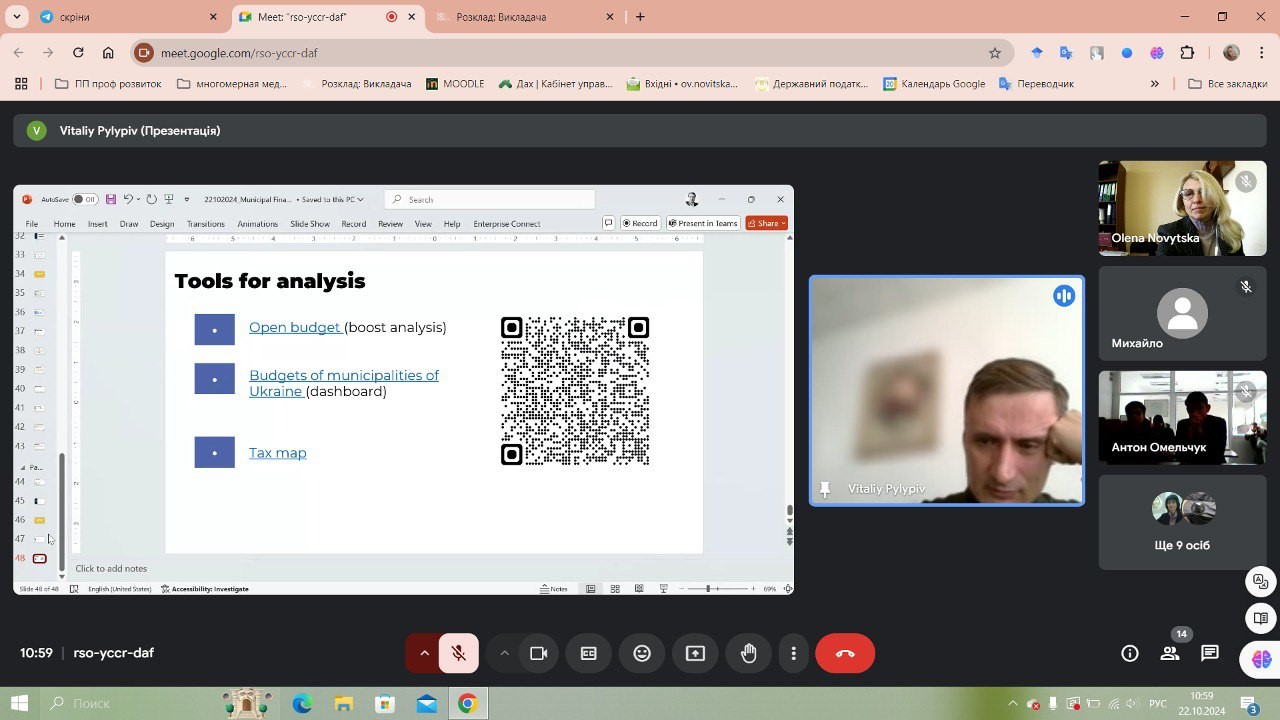Open the Ще 9 осіб participants tile
This screenshot has width=1280, height=720.
click(1182, 522)
